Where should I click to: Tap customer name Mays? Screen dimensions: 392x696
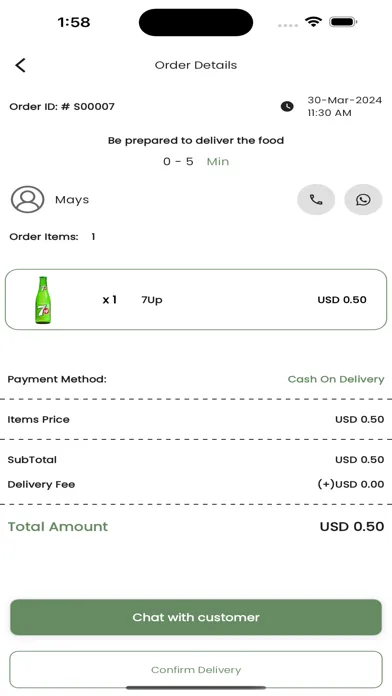click(72, 200)
